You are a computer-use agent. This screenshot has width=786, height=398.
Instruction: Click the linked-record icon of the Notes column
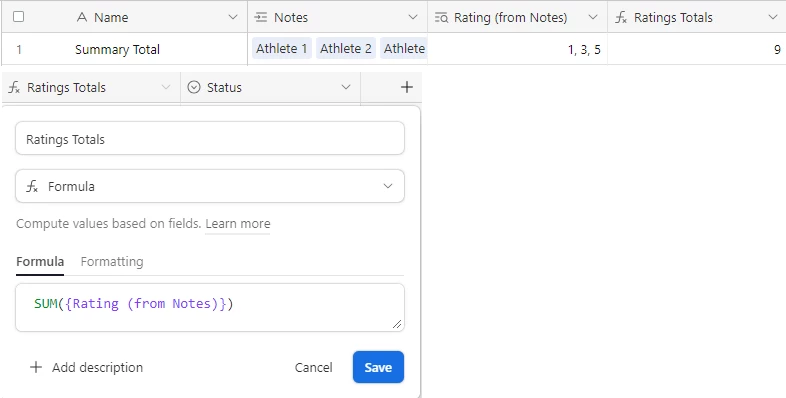click(261, 18)
